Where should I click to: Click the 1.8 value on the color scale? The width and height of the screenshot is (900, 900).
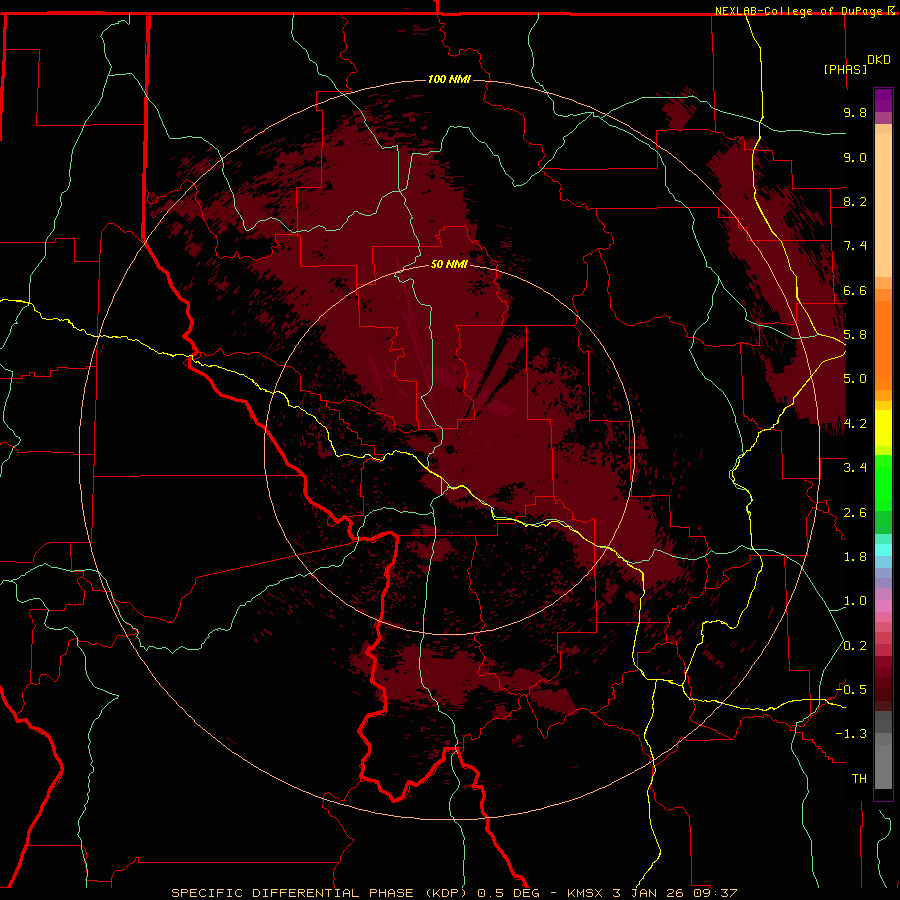(x=855, y=557)
